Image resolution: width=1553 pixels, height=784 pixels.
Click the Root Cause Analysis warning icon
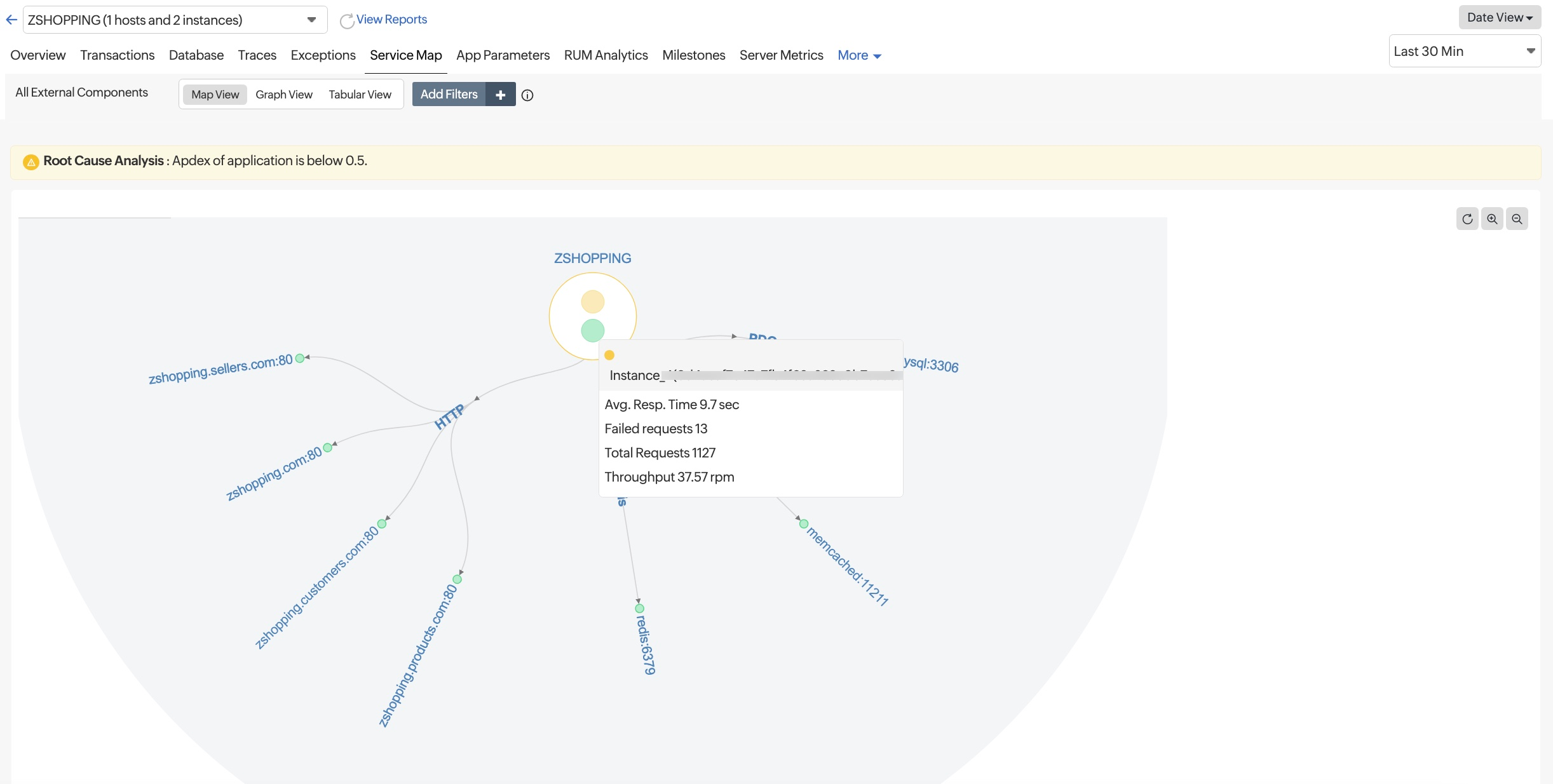tap(31, 162)
